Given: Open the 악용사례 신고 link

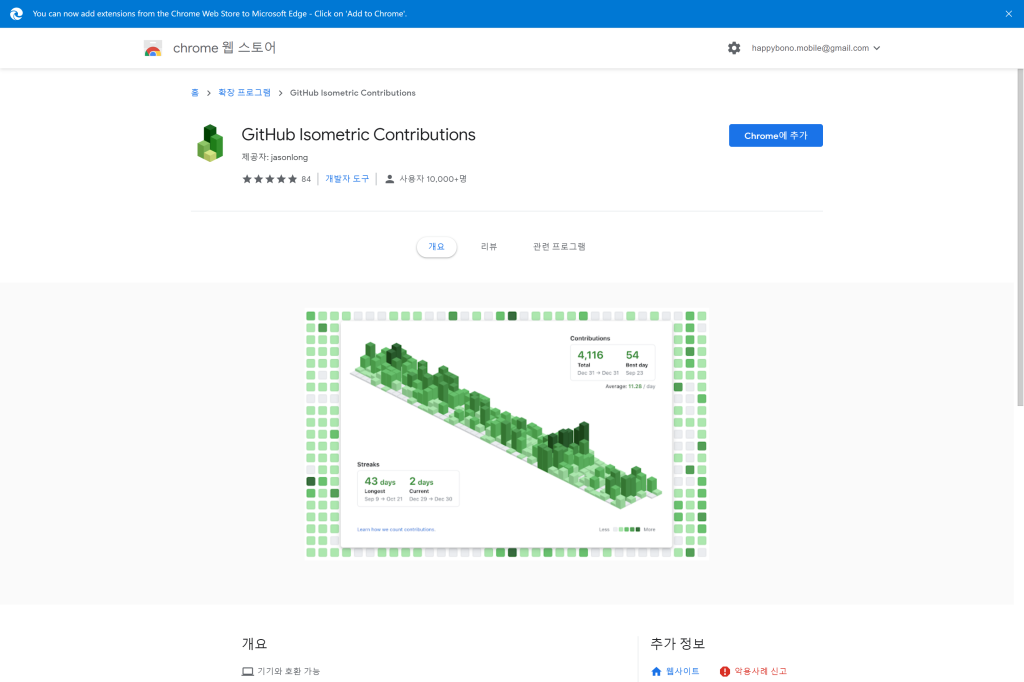Looking at the screenshot, I should point(761,672).
